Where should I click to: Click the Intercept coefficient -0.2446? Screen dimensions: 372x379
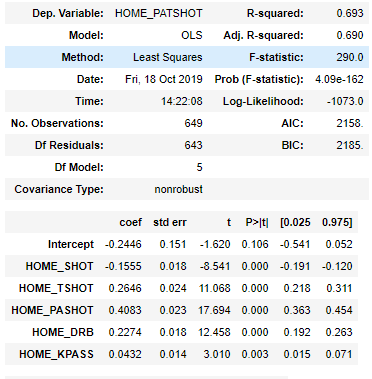click(123, 244)
